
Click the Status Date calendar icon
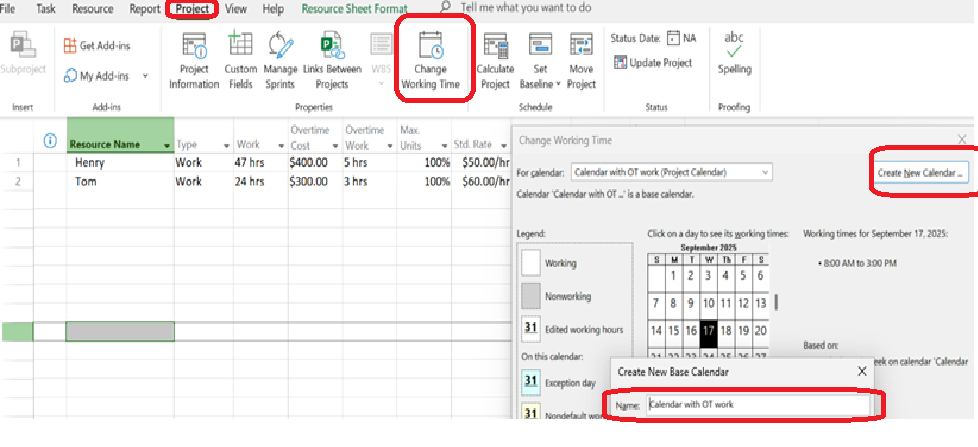coord(673,38)
